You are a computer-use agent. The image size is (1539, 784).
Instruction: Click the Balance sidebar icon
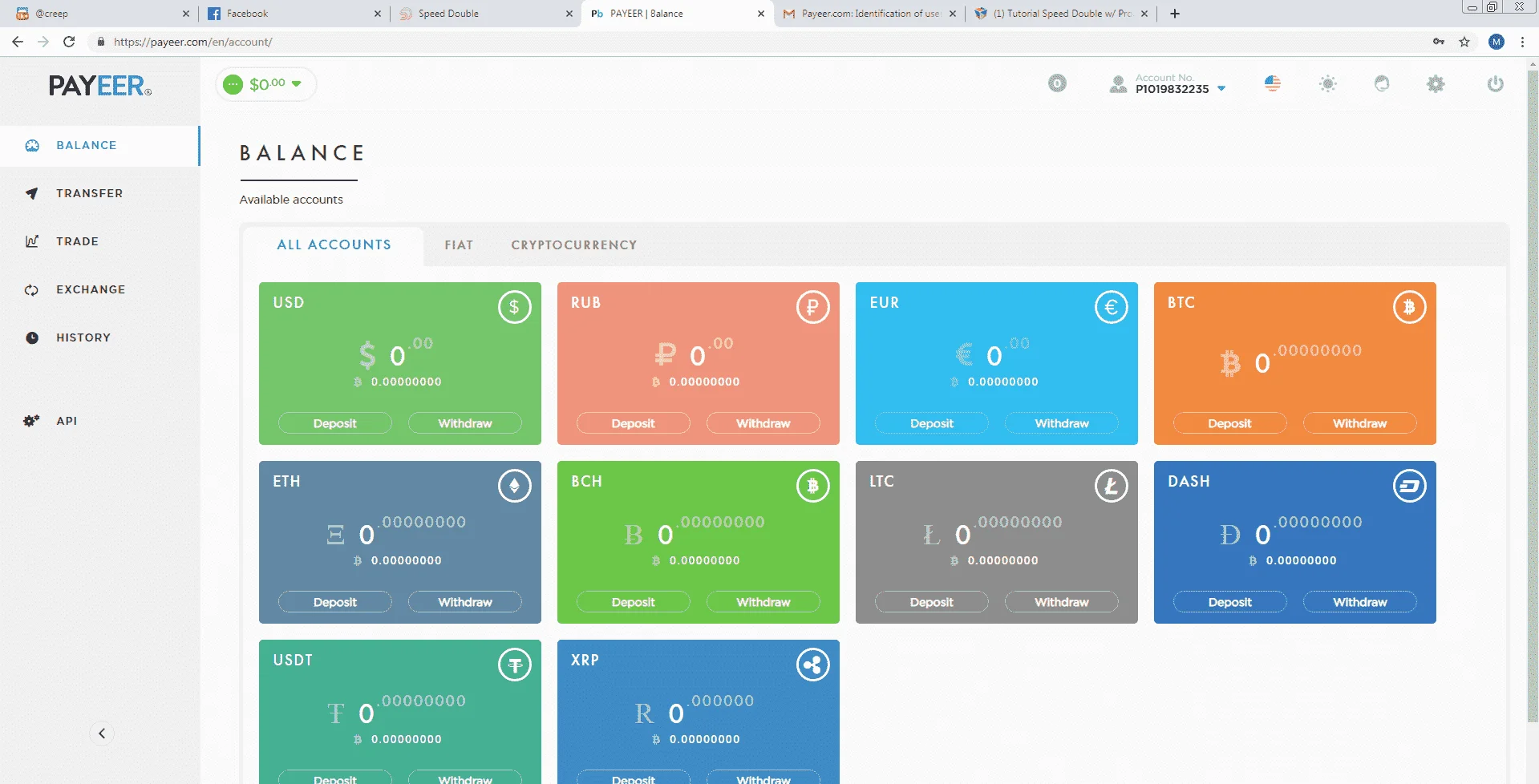tap(32, 146)
